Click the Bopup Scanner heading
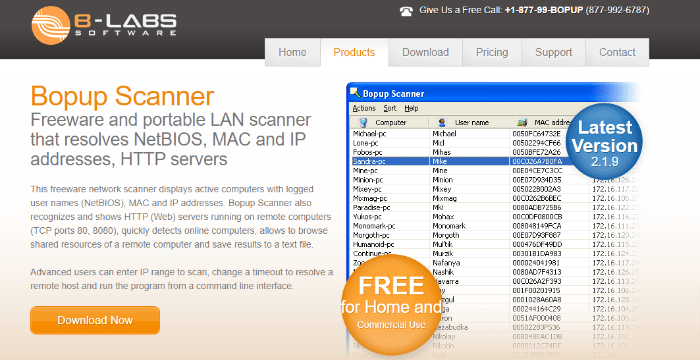This screenshot has width=700, height=360. point(122,96)
